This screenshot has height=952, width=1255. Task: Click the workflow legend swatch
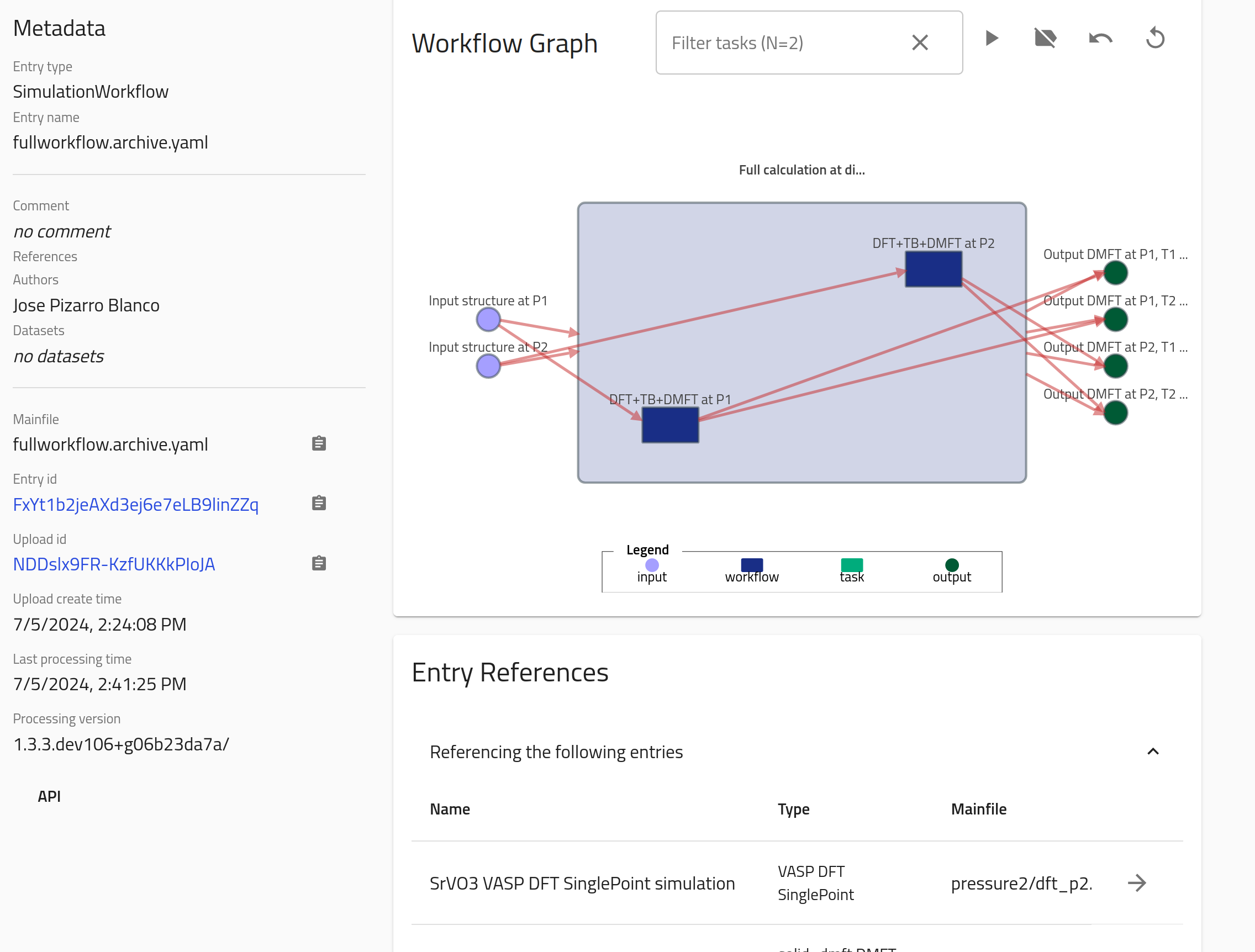(752, 565)
